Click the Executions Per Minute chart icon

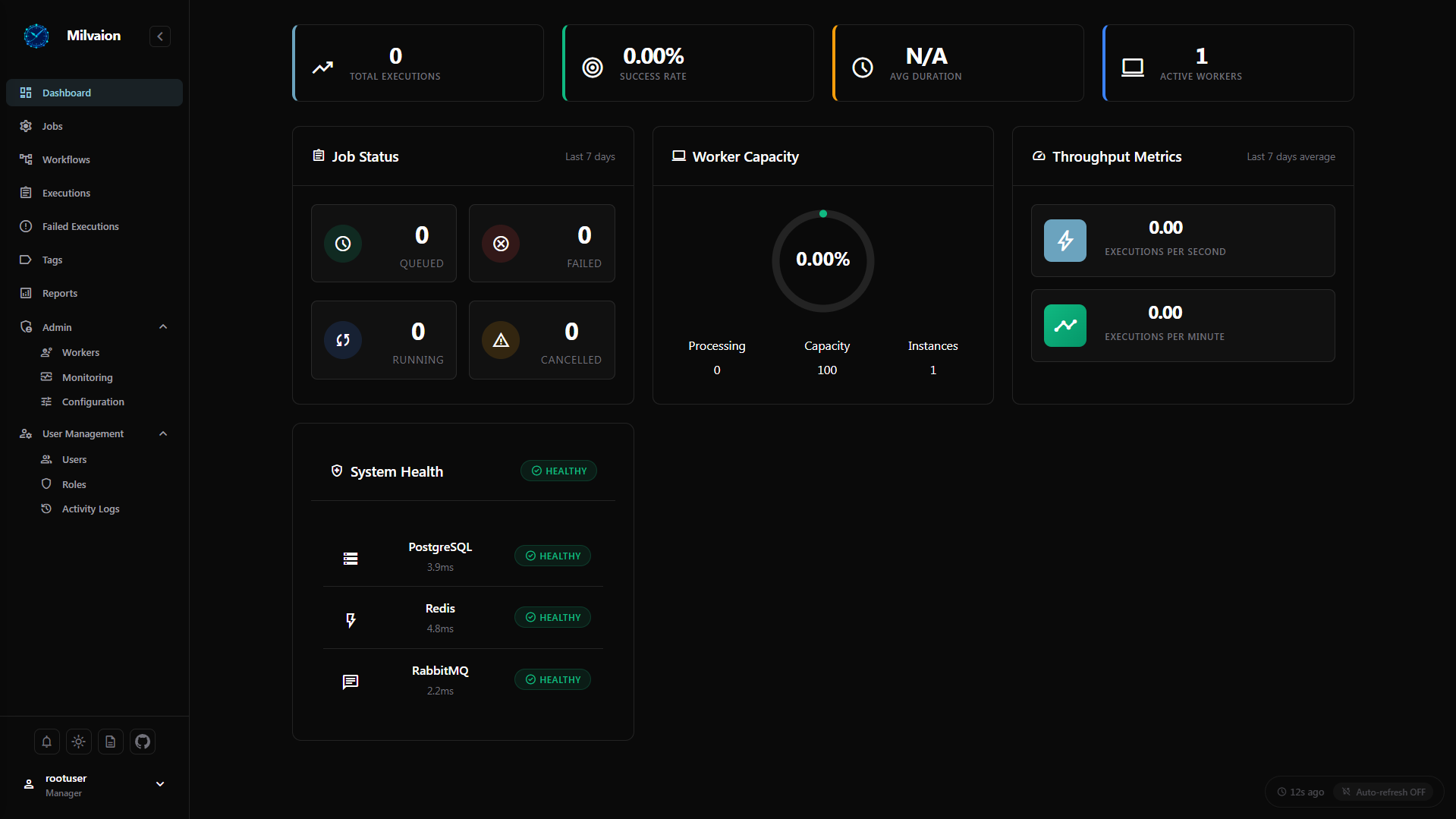1065,326
